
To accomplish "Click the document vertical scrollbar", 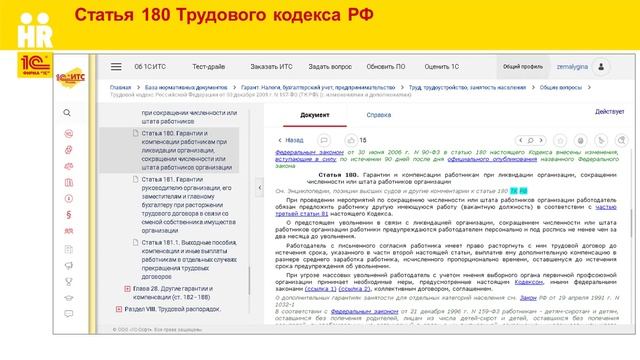I will click(x=631, y=224).
